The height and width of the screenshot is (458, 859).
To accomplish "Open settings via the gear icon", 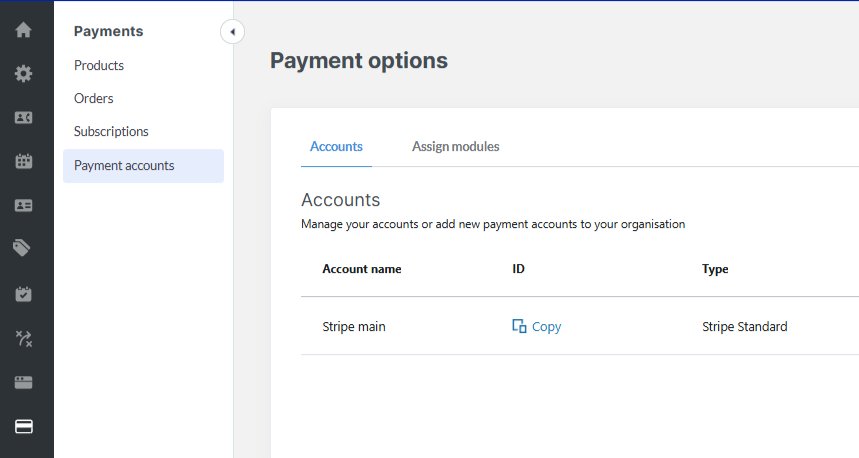I will pos(23,74).
